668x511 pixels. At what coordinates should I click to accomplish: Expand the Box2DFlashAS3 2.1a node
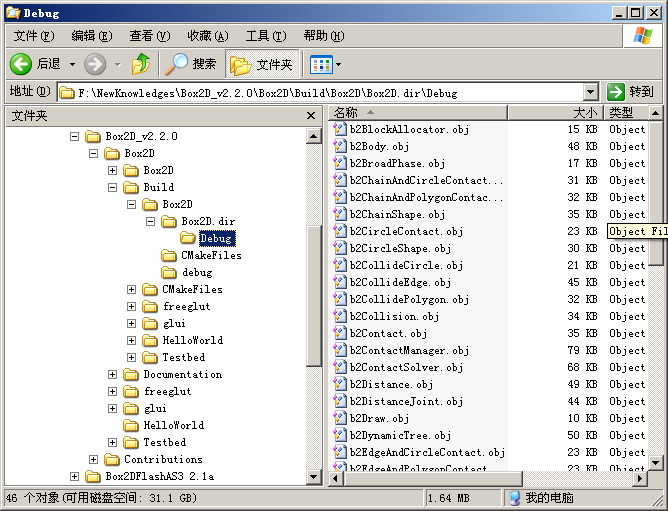75,476
